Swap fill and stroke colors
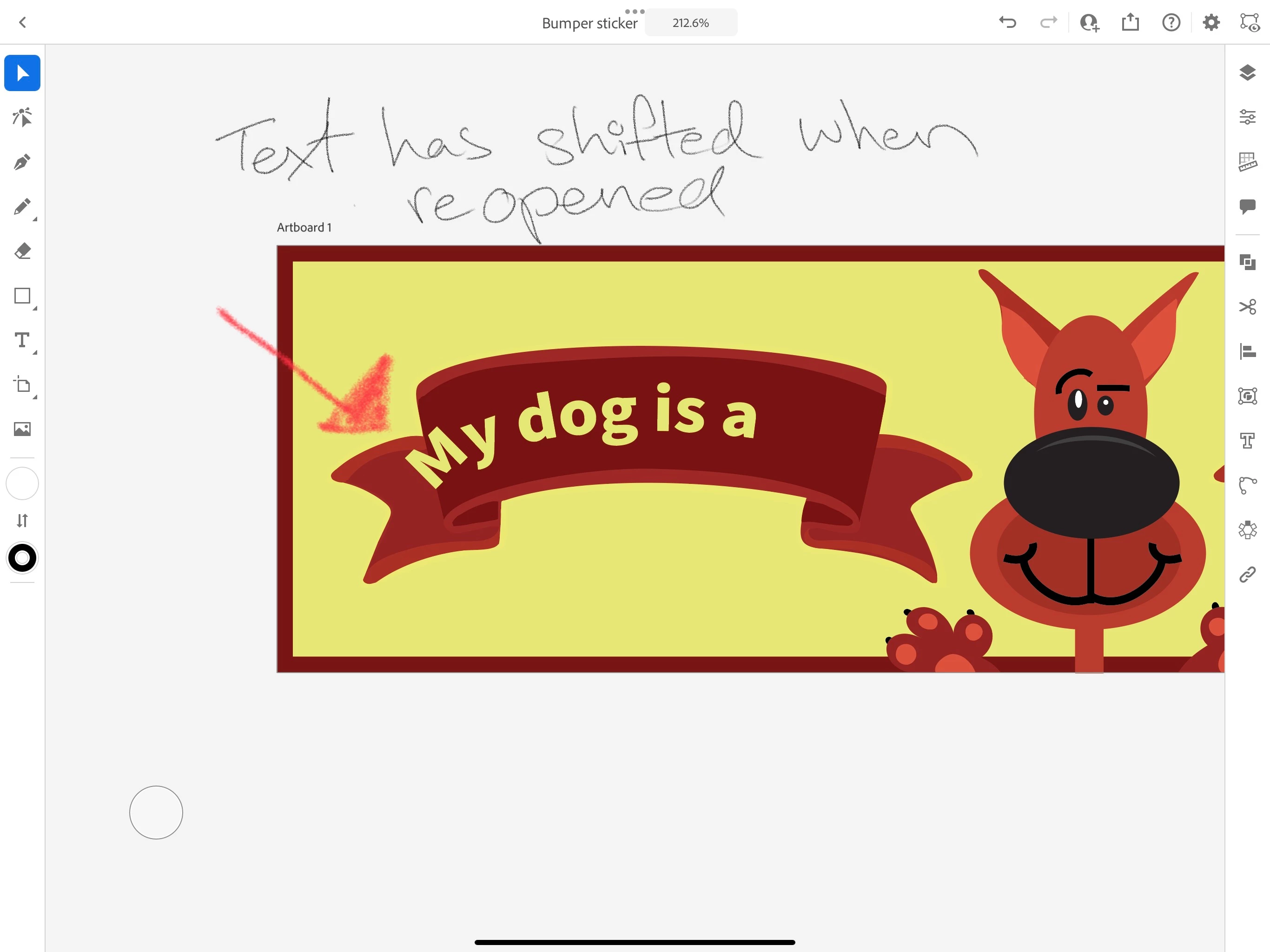1270x952 pixels. click(22, 520)
